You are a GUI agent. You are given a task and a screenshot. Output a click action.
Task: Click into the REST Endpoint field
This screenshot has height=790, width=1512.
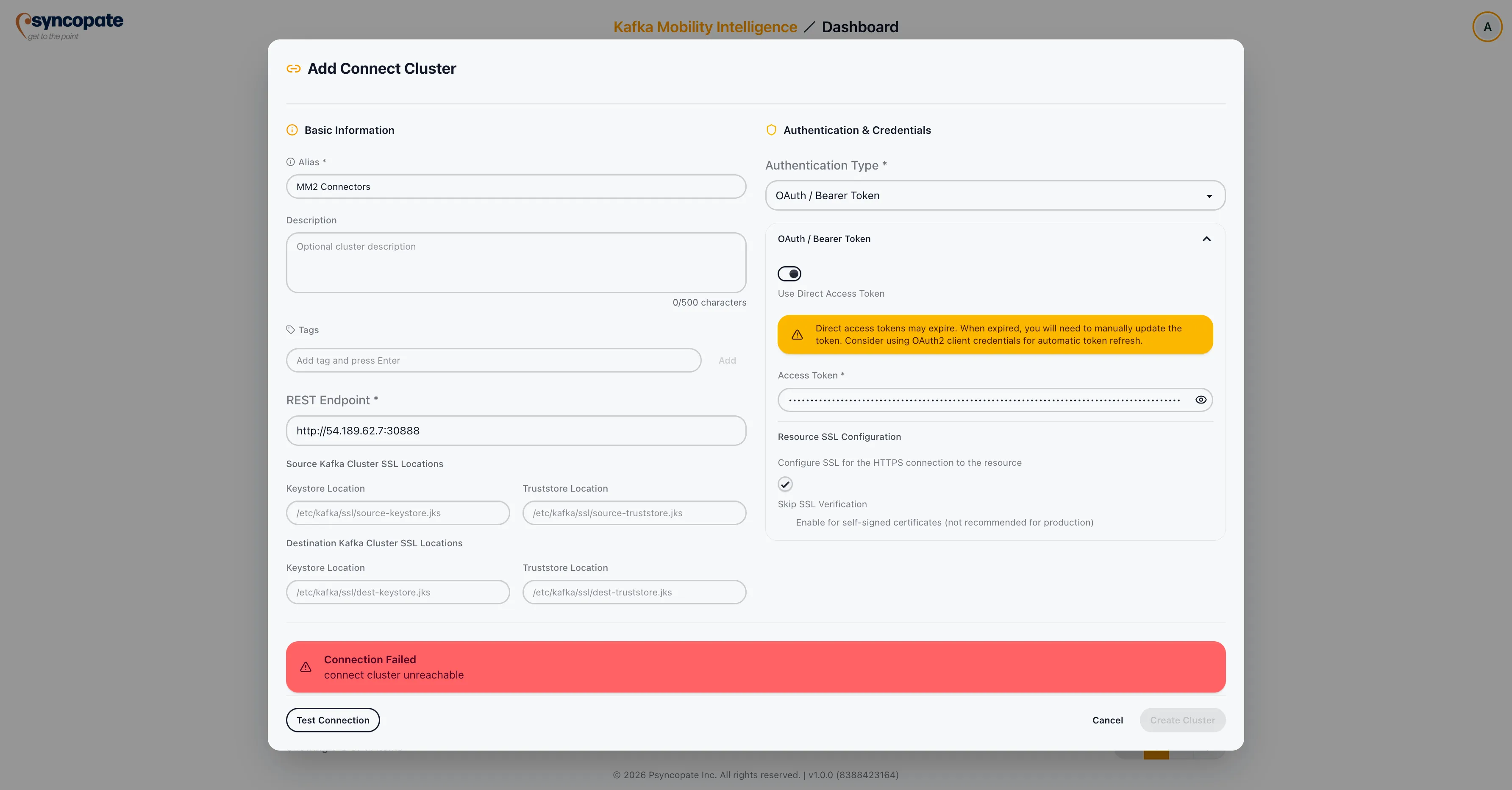coord(516,431)
